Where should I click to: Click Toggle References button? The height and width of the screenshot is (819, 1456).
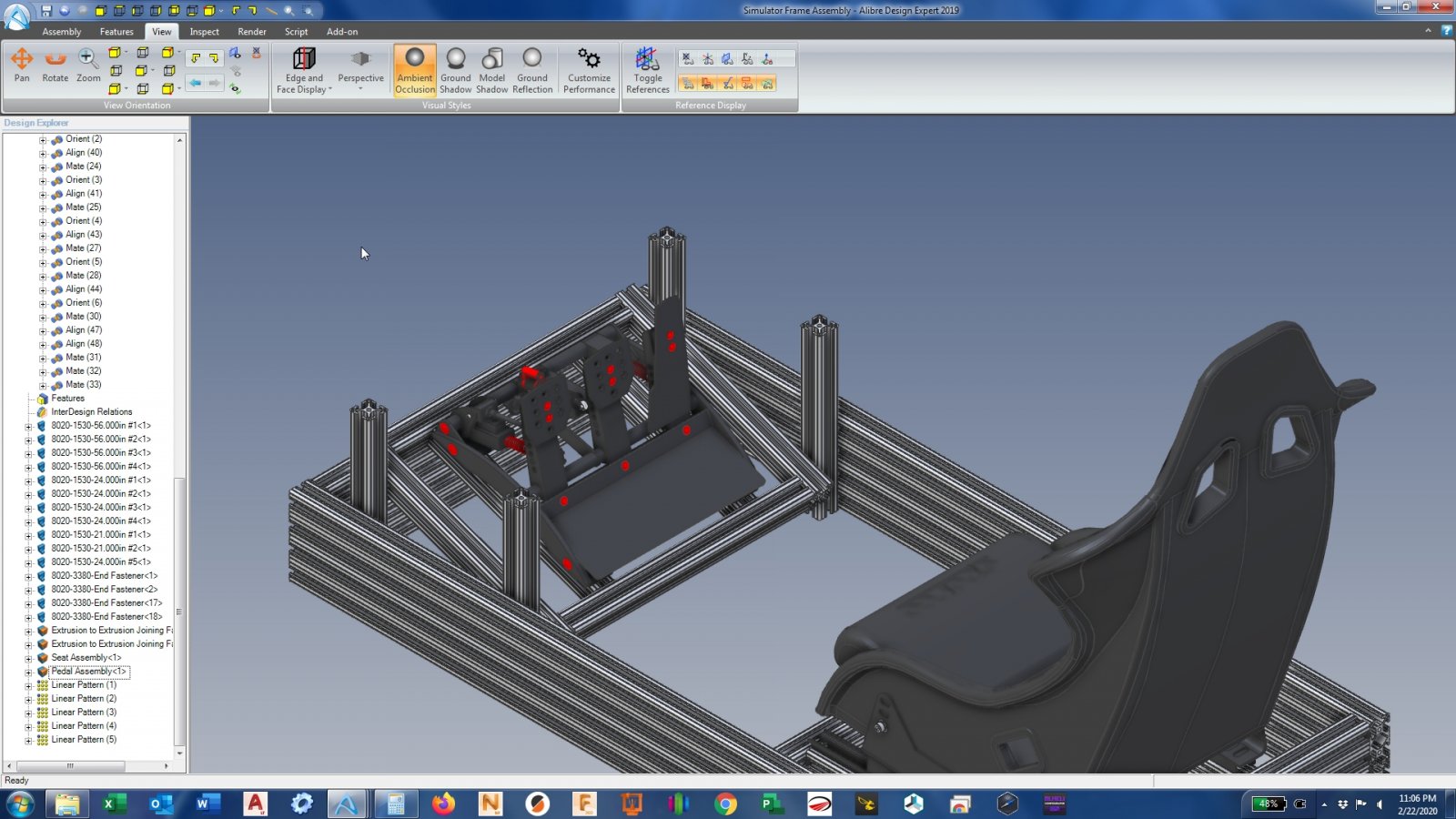[648, 70]
